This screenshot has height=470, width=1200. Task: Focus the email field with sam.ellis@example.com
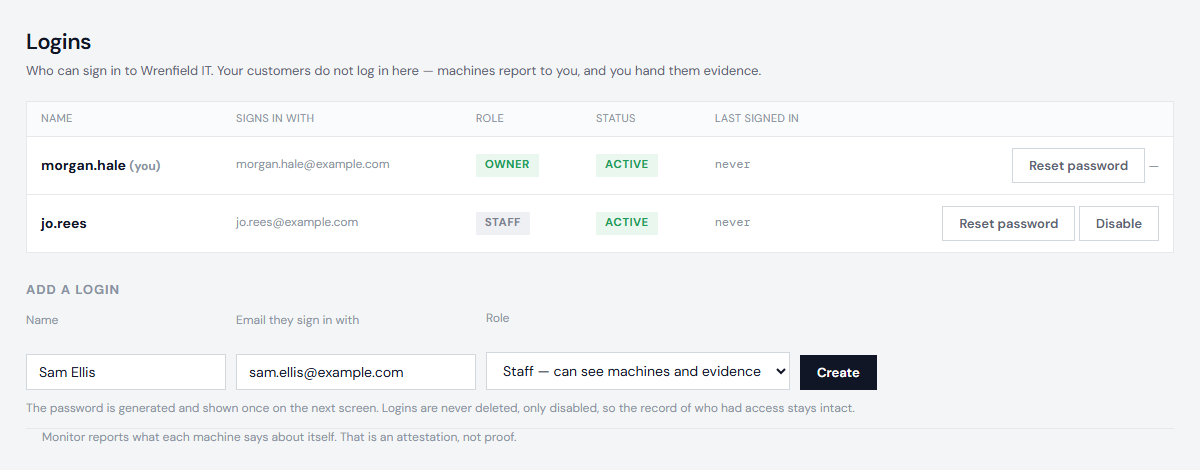click(x=356, y=372)
